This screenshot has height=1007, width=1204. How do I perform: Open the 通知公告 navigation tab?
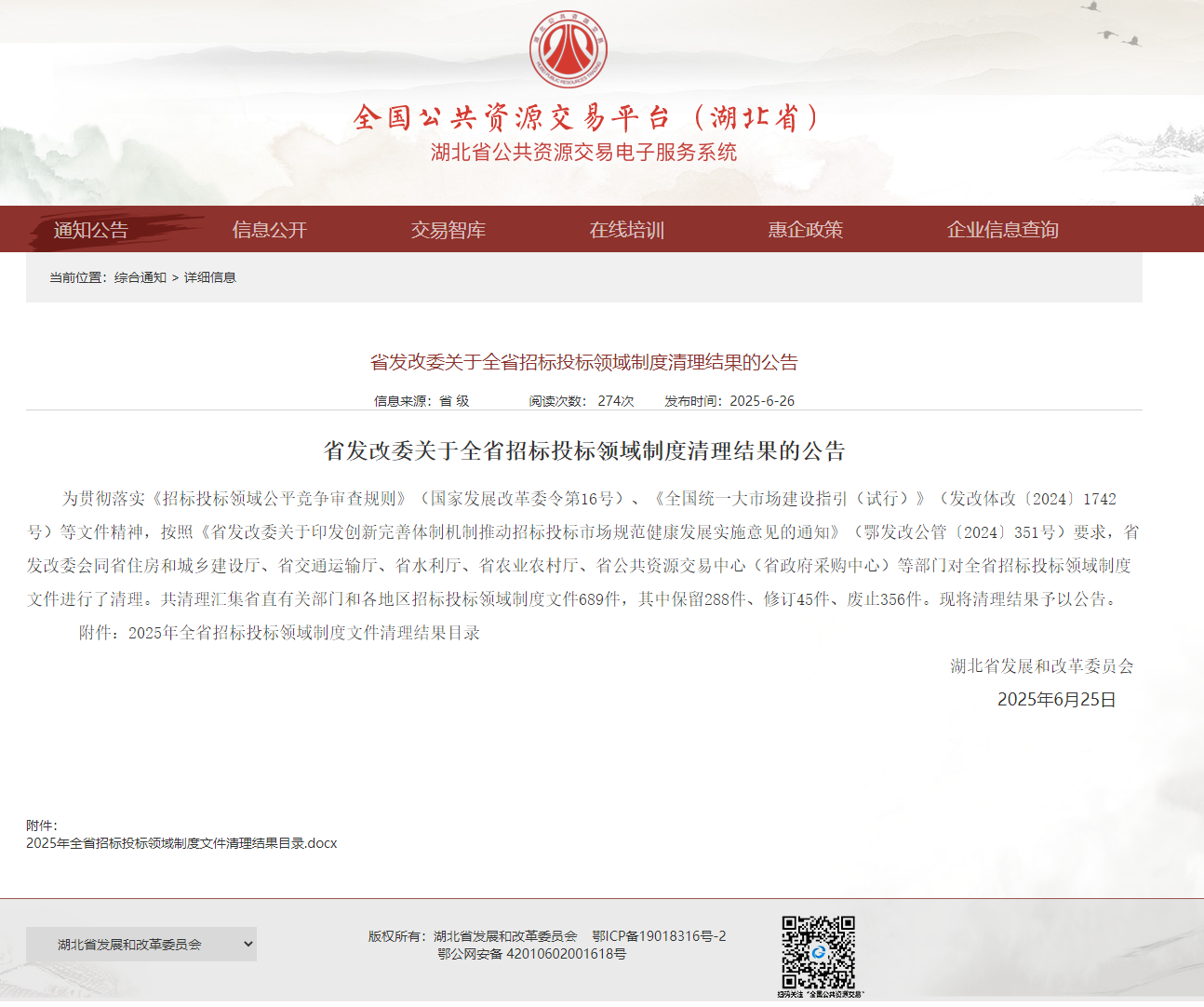pyautogui.click(x=90, y=230)
